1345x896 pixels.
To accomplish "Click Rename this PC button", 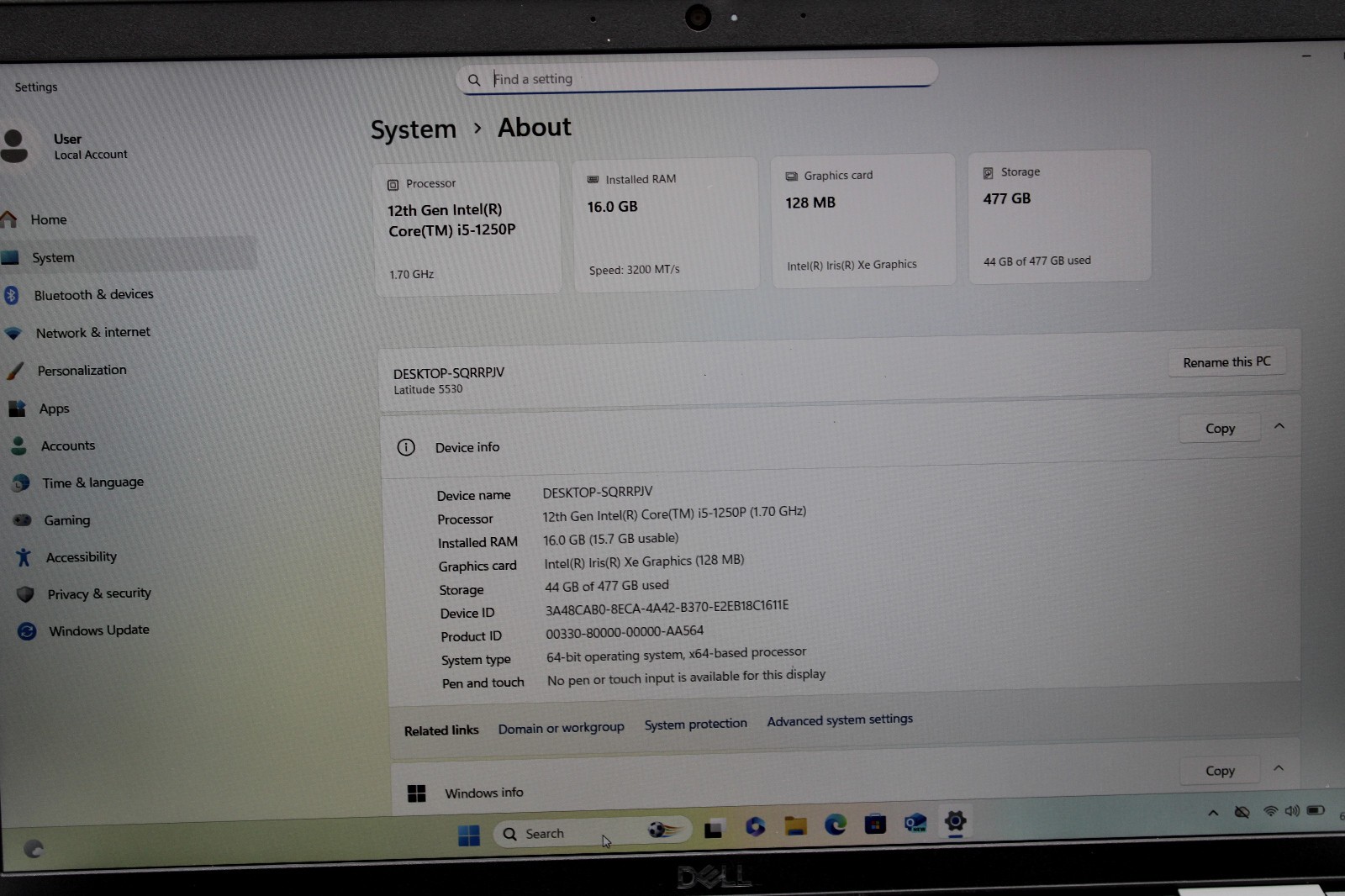I will pos(1226,362).
